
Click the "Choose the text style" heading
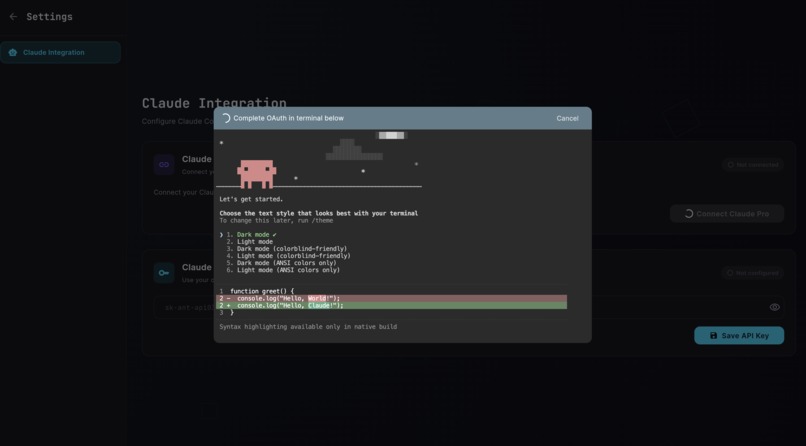(319, 213)
